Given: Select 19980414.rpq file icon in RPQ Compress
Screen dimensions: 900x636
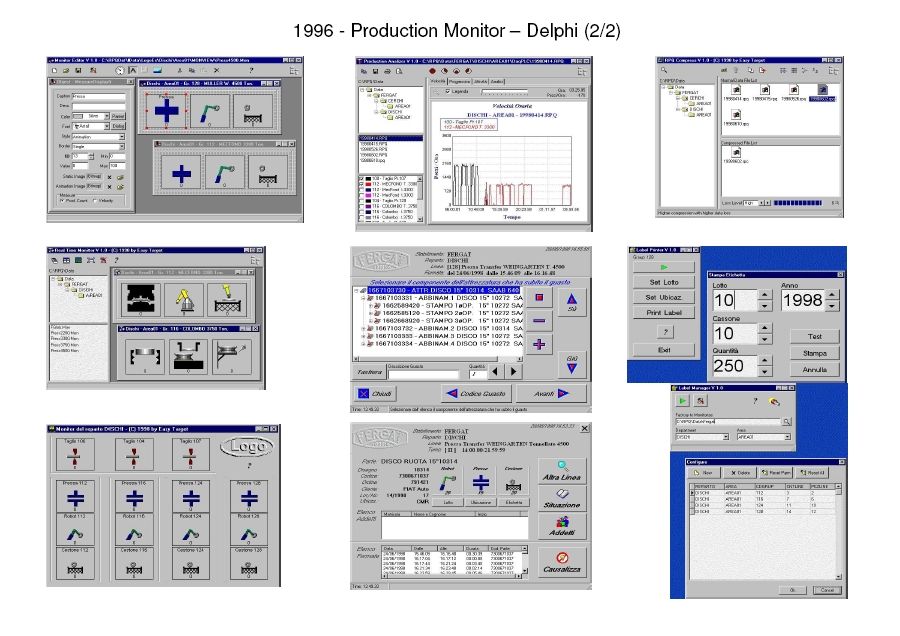Looking at the screenshot, I should 736,92.
